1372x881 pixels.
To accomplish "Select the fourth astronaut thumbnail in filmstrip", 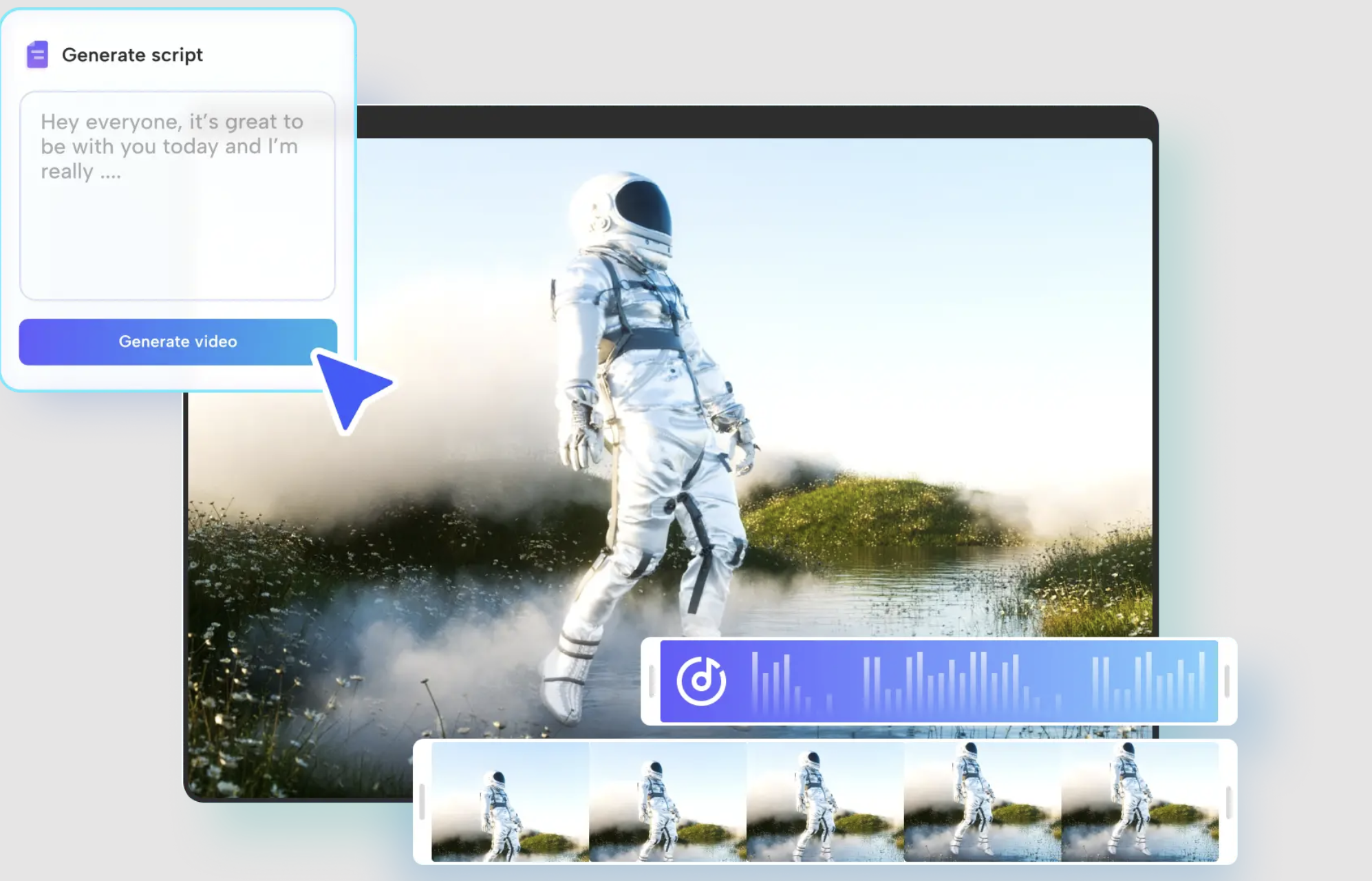I will tap(982, 802).
